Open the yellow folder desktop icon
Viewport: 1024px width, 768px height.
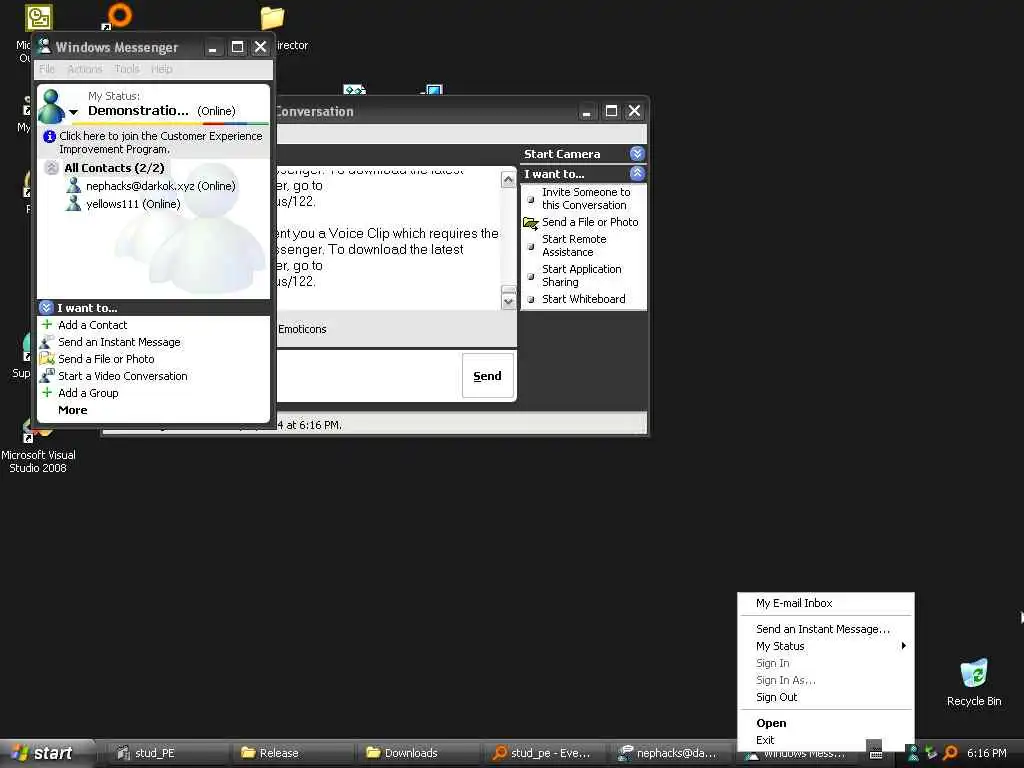[x=272, y=18]
